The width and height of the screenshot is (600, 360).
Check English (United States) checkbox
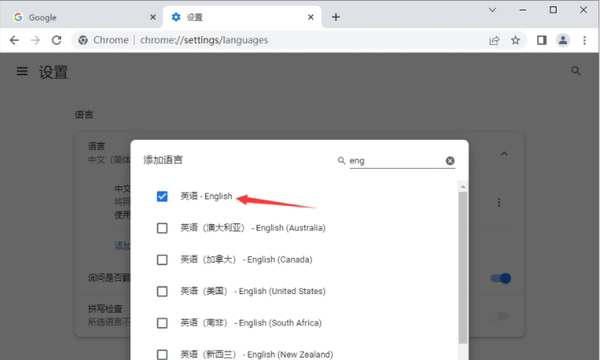162,292
